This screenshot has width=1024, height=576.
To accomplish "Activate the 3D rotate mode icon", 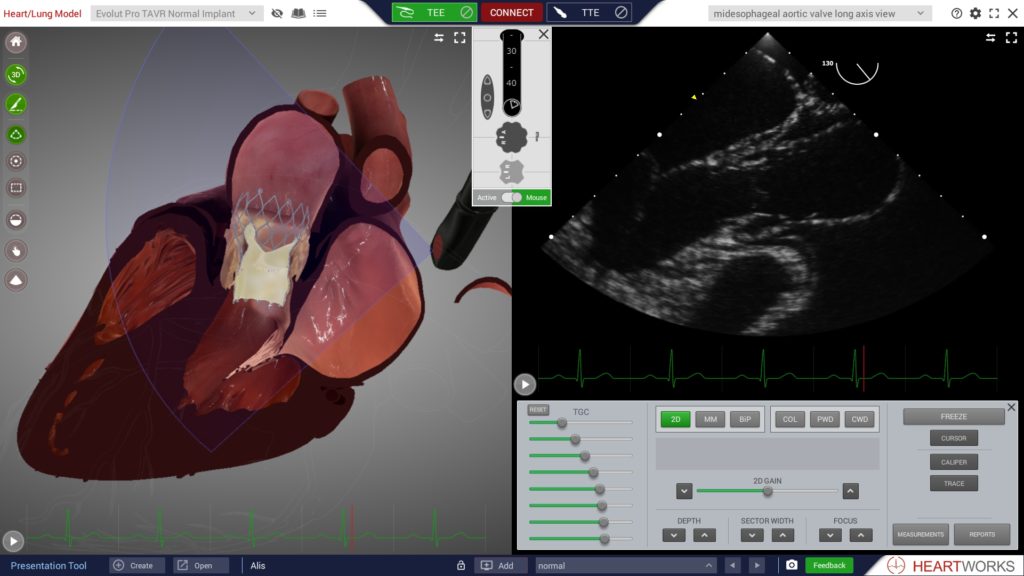I will (x=16, y=74).
